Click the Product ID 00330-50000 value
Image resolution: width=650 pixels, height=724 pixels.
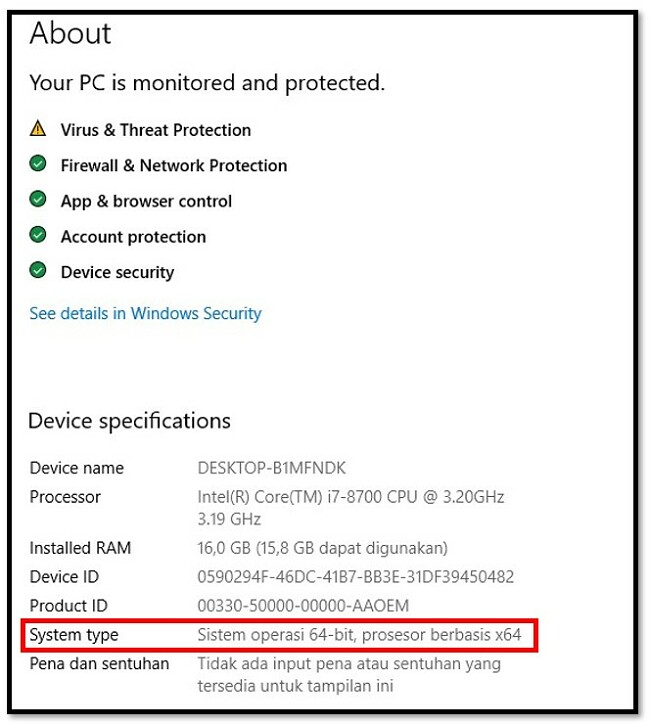tap(303, 605)
